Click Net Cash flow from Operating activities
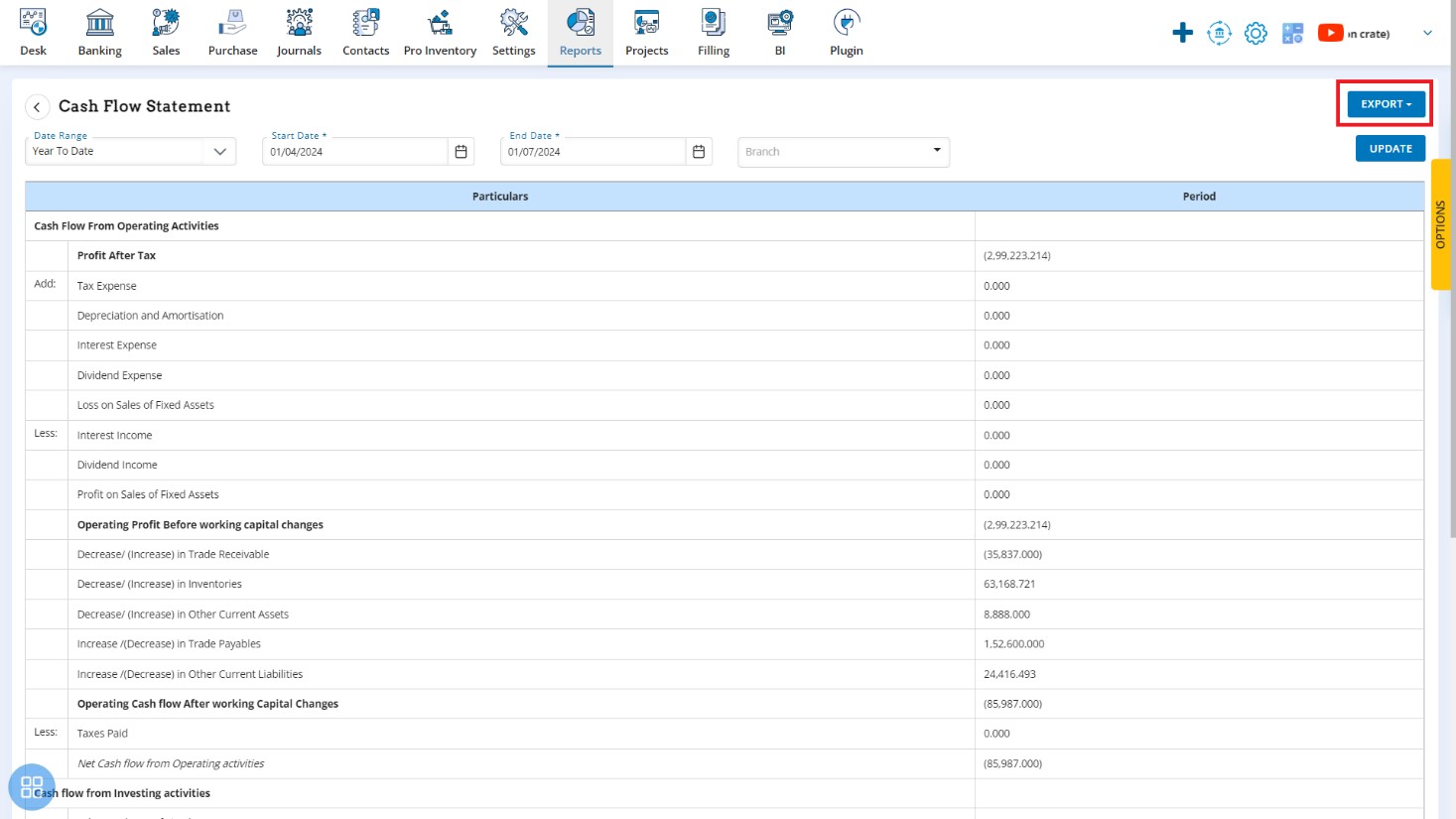The width and height of the screenshot is (1456, 819). [x=171, y=763]
